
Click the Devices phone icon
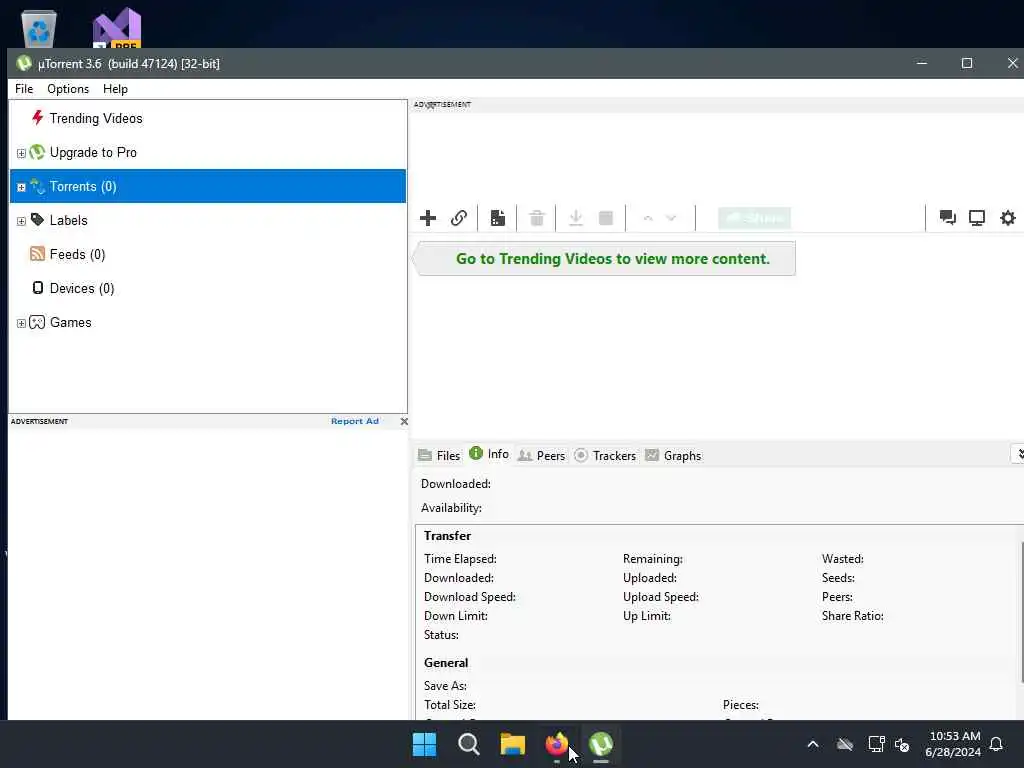(38, 287)
